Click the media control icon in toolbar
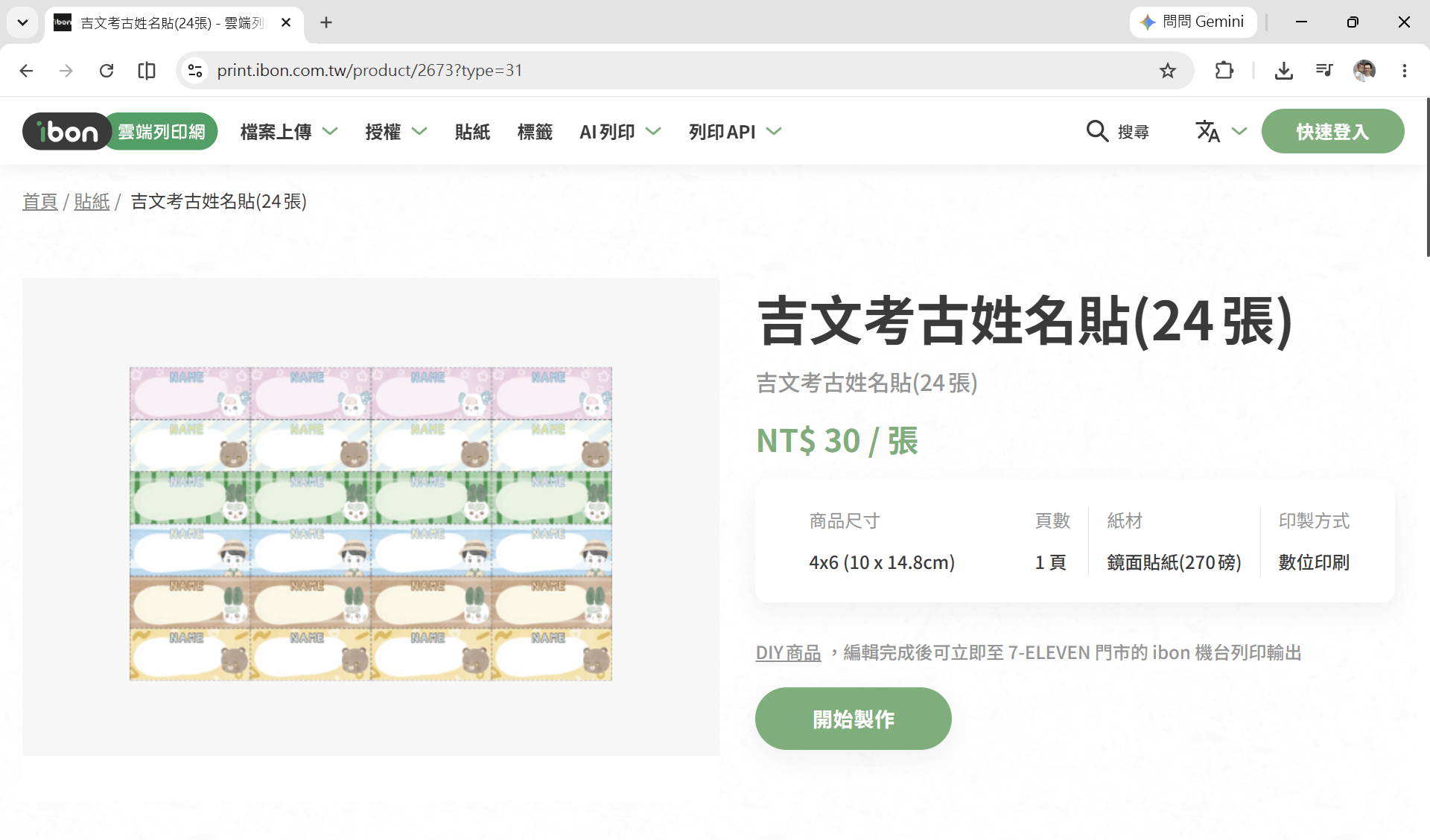Image resolution: width=1430 pixels, height=840 pixels. click(1323, 71)
